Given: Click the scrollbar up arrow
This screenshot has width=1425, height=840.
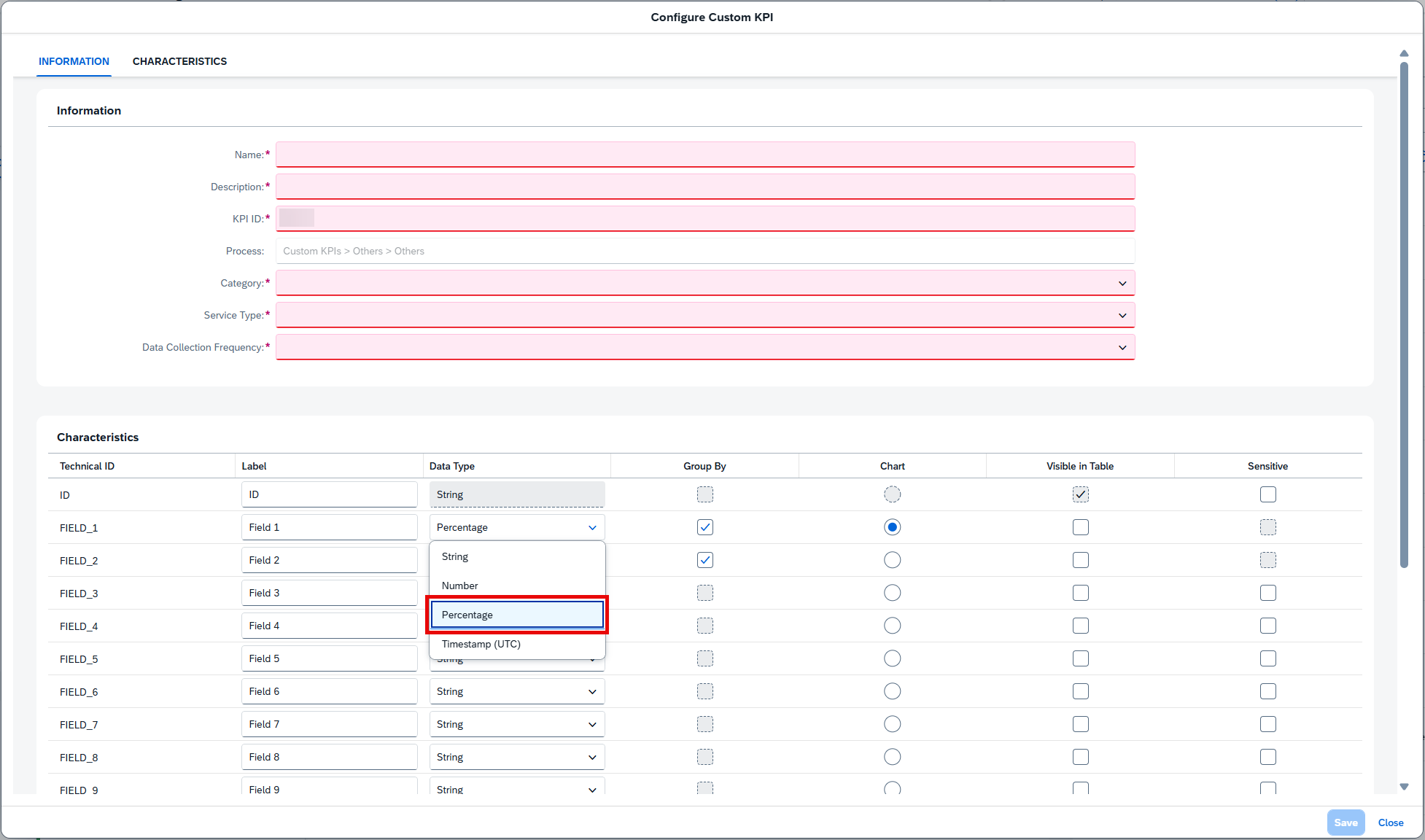Looking at the screenshot, I should (x=1404, y=53).
